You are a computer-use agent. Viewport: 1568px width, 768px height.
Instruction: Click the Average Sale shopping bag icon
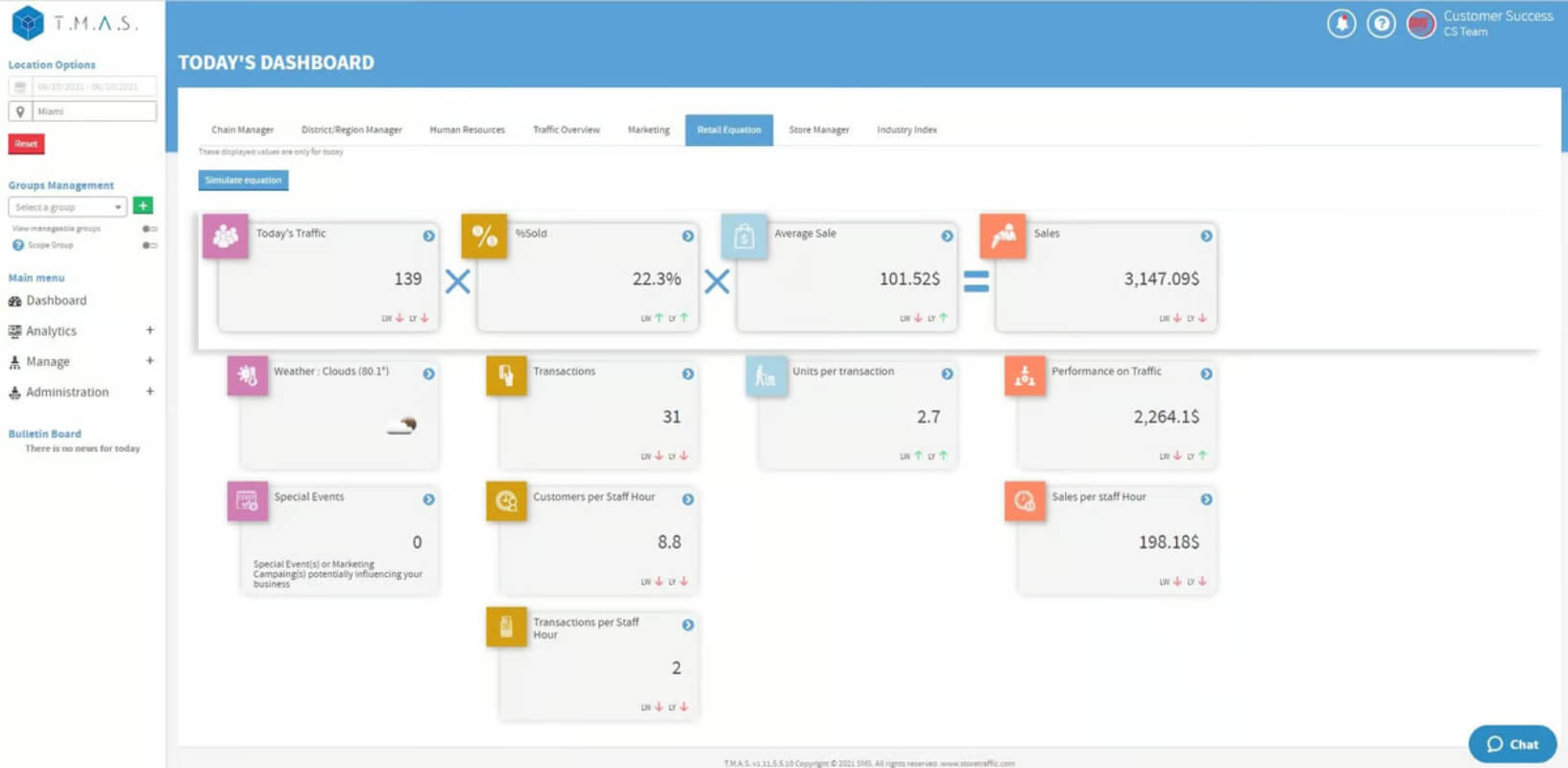[x=744, y=236]
